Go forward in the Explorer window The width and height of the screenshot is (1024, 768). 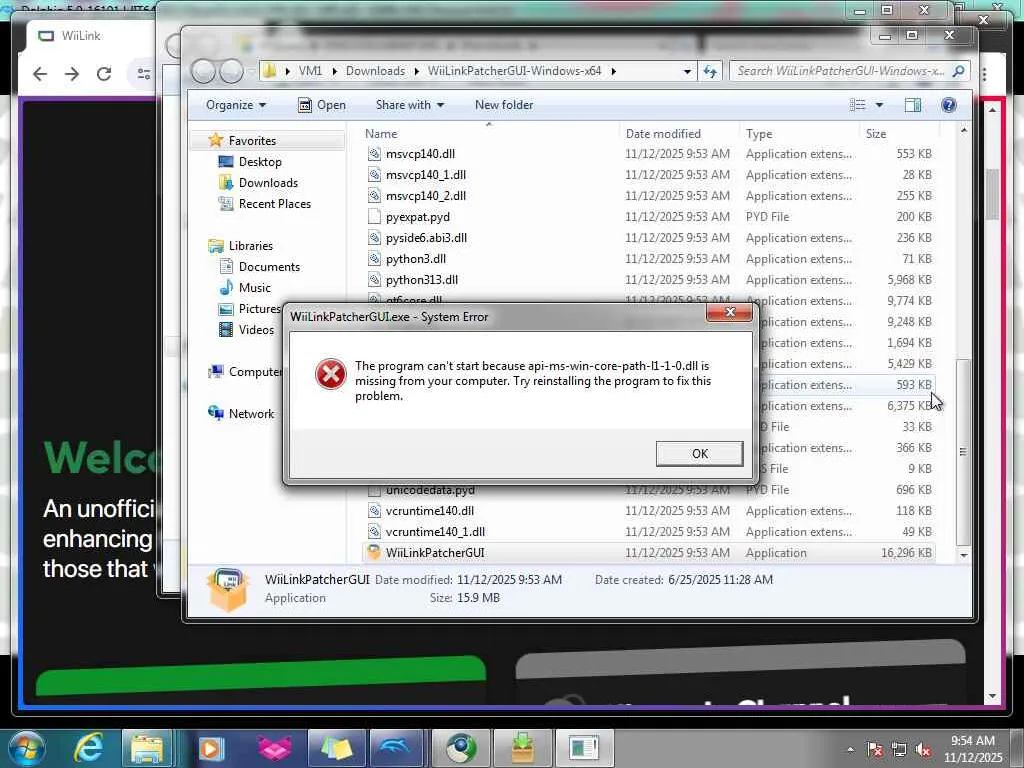(231, 71)
